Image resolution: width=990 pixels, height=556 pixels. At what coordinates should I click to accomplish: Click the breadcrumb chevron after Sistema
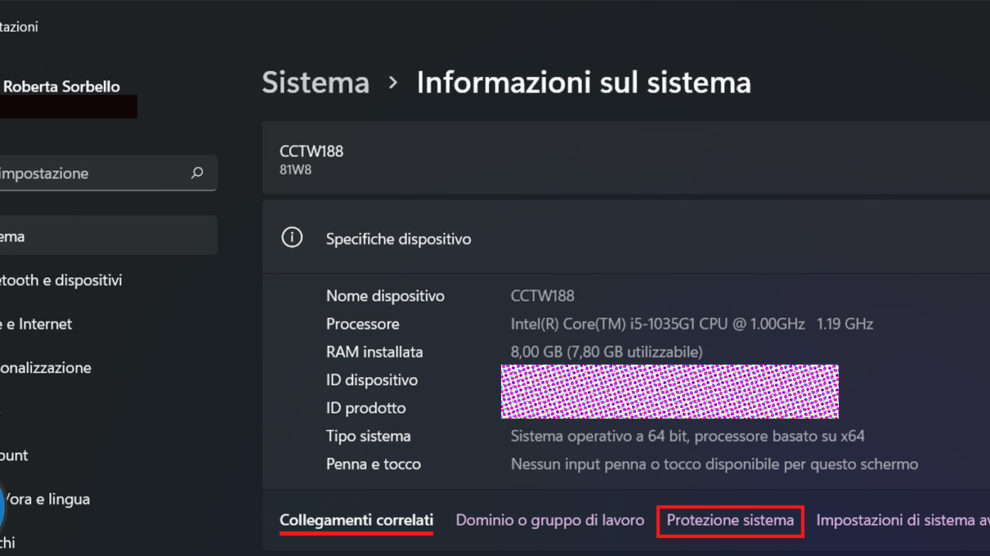pyautogui.click(x=393, y=82)
